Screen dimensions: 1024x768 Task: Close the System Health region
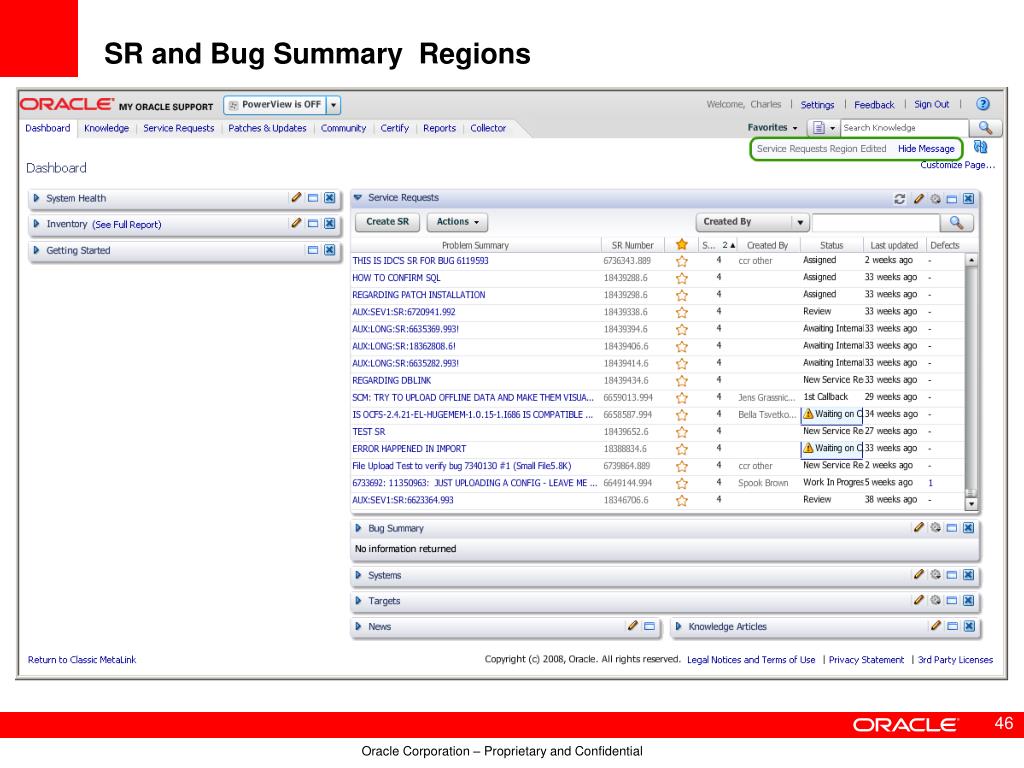tap(330, 198)
